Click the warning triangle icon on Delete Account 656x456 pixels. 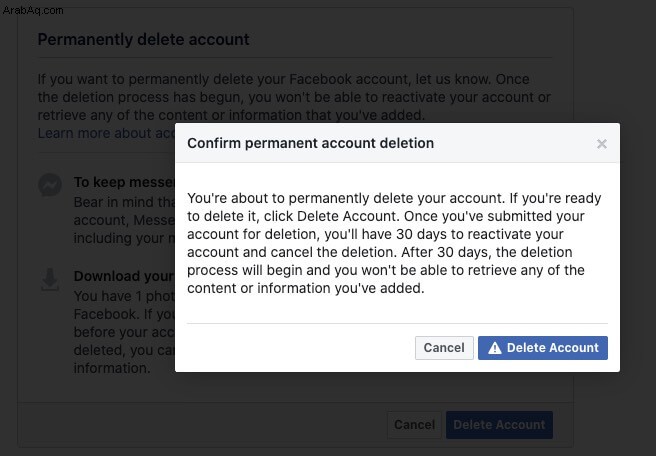(495, 348)
